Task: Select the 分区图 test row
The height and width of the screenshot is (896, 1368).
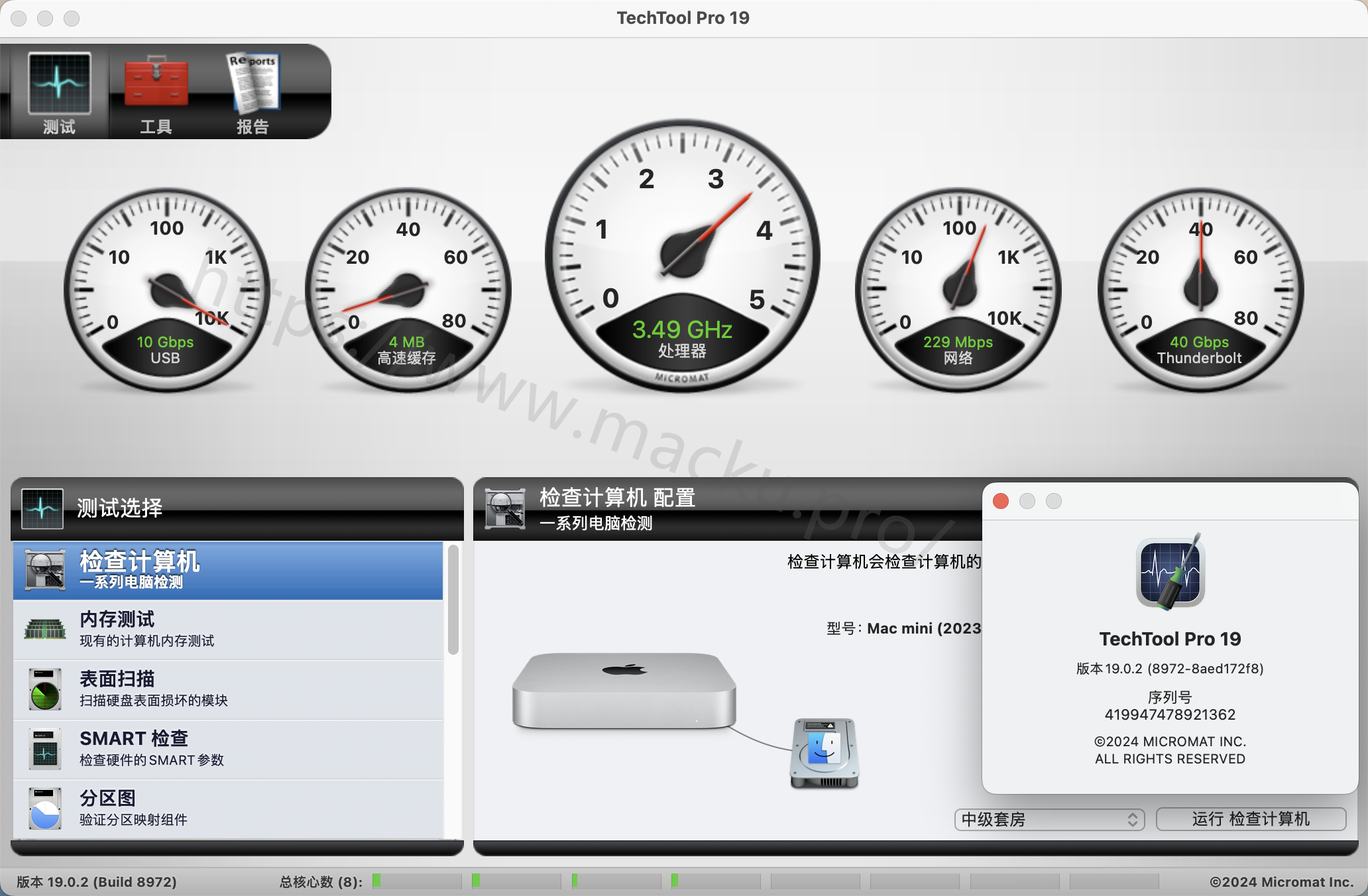Action: tap(228, 809)
